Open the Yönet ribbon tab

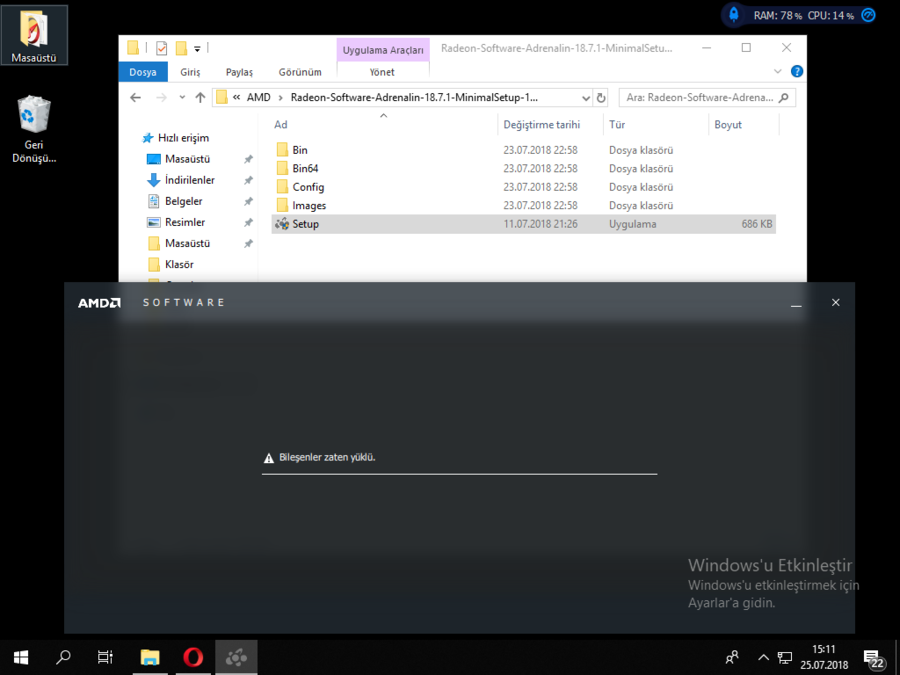pyautogui.click(x=382, y=72)
